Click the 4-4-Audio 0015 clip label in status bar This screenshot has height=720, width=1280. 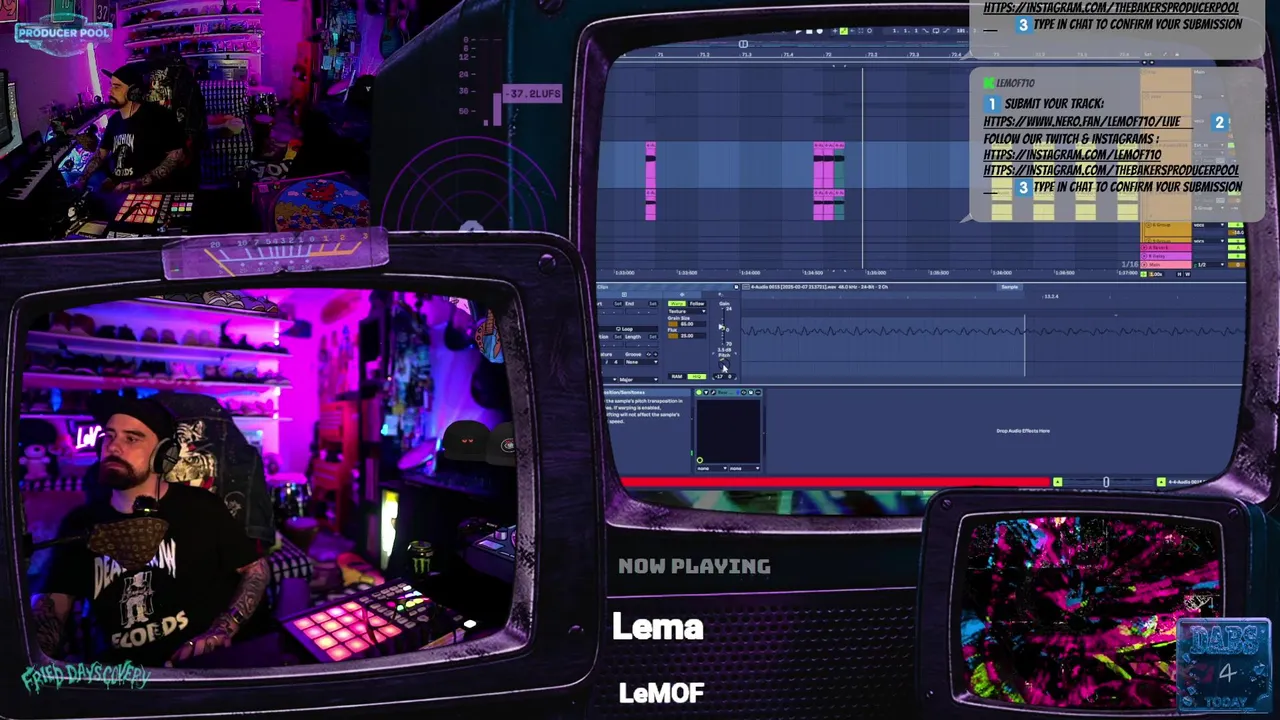(x=1187, y=482)
